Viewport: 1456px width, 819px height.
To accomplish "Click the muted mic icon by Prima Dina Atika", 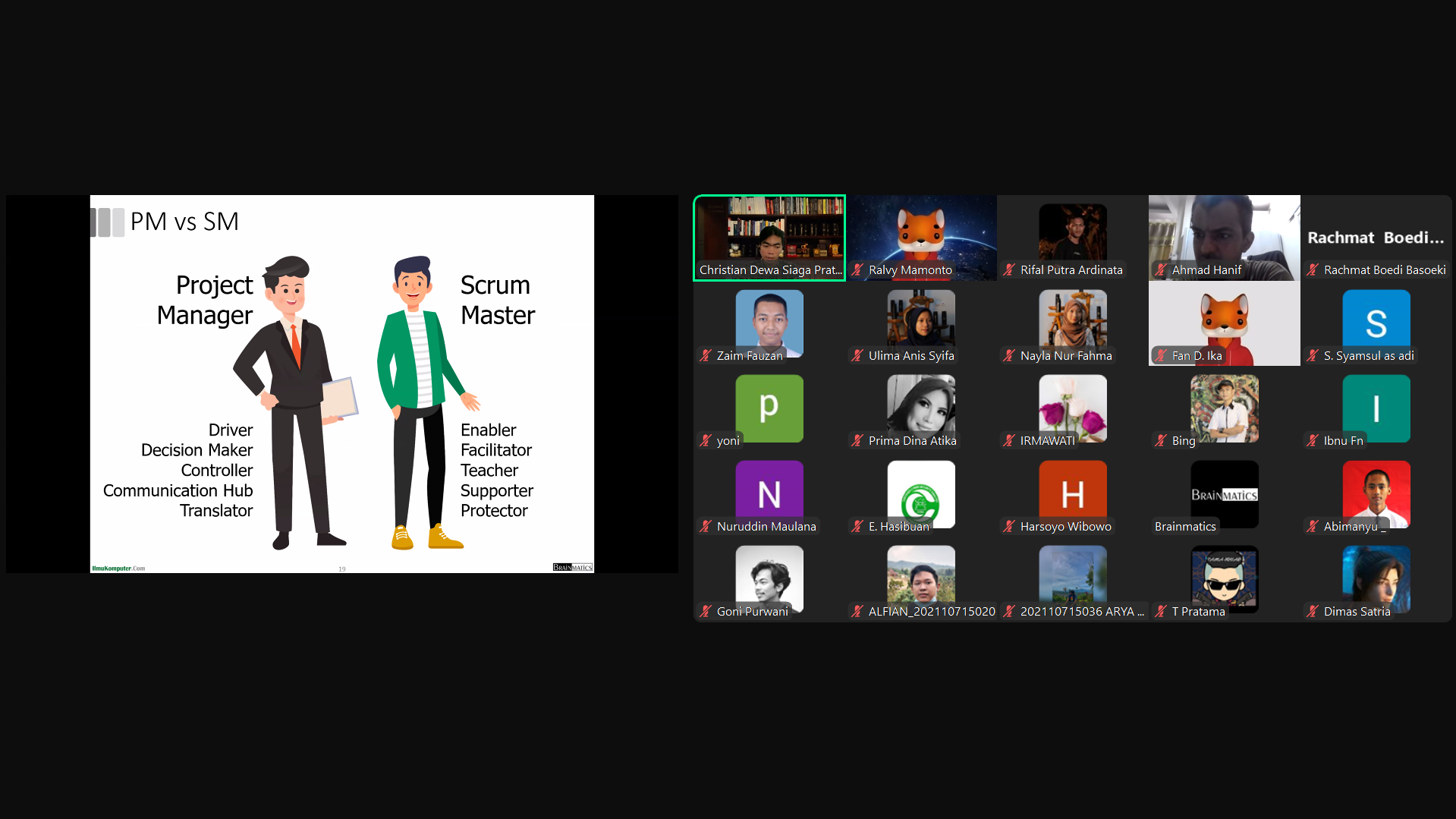I will click(857, 441).
